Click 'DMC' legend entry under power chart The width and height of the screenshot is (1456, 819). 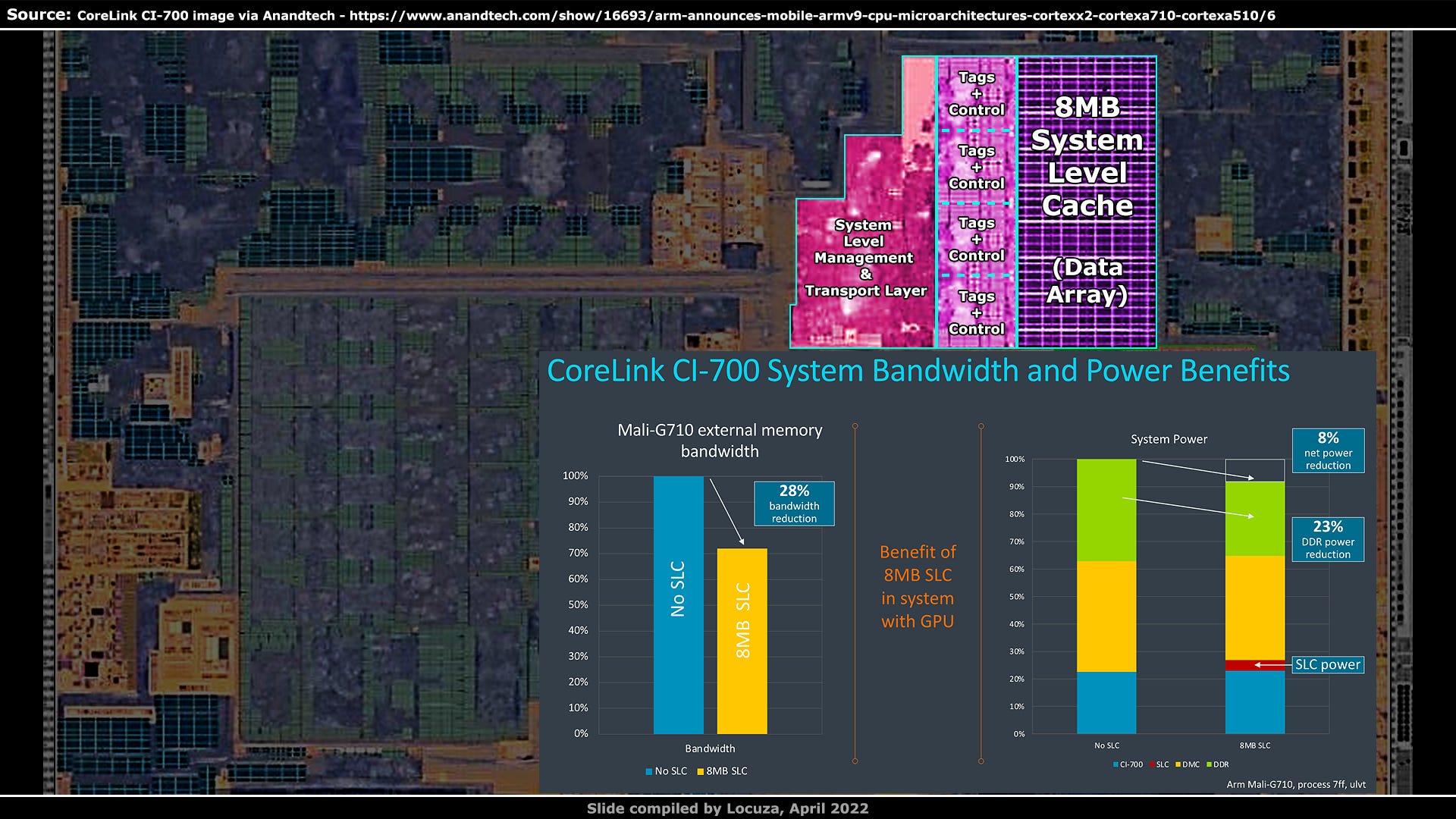(1188, 764)
